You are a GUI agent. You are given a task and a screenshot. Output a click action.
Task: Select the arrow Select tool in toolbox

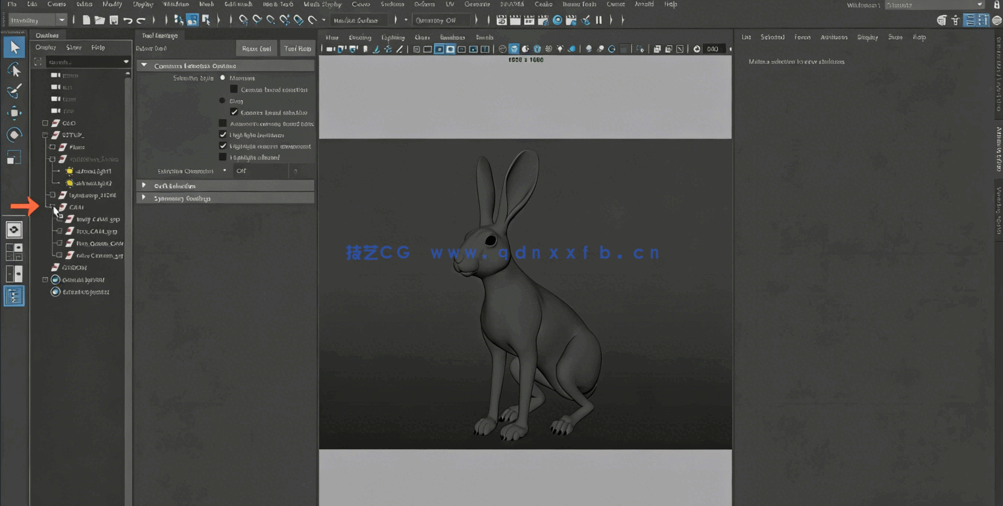click(x=14, y=47)
